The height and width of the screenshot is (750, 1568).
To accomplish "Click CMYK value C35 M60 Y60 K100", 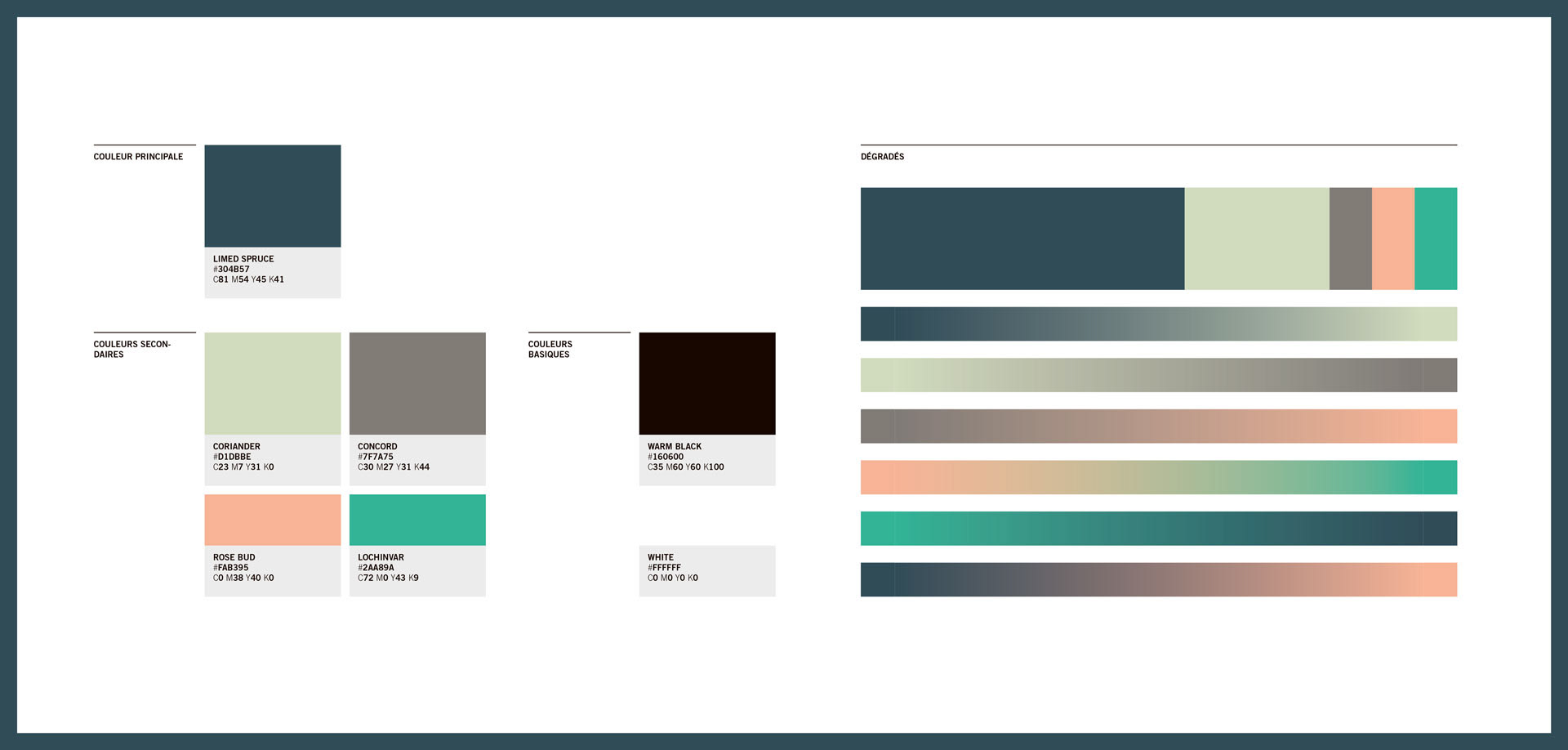I will coord(686,467).
